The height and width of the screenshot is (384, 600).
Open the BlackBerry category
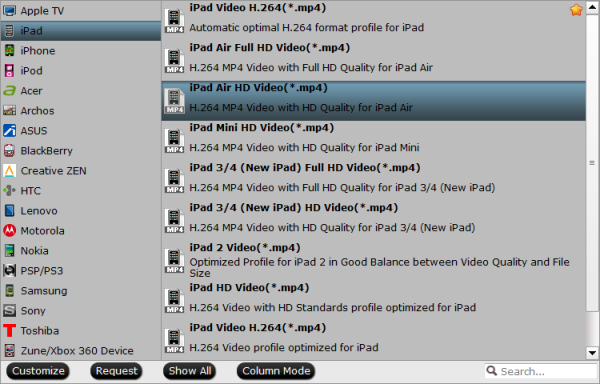tap(81, 151)
